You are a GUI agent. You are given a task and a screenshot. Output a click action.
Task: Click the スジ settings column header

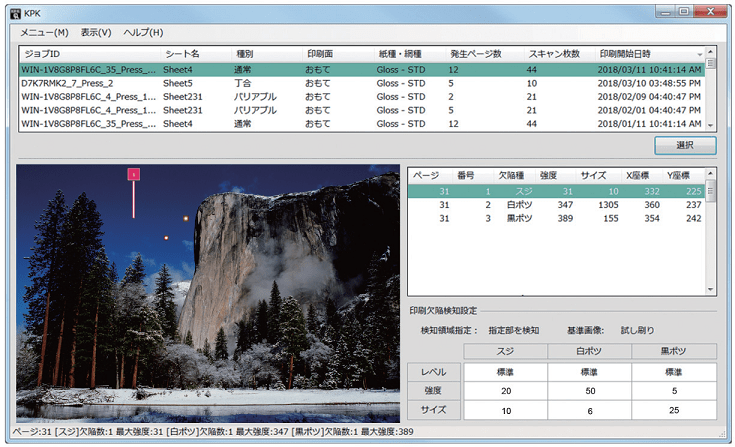pos(505,351)
